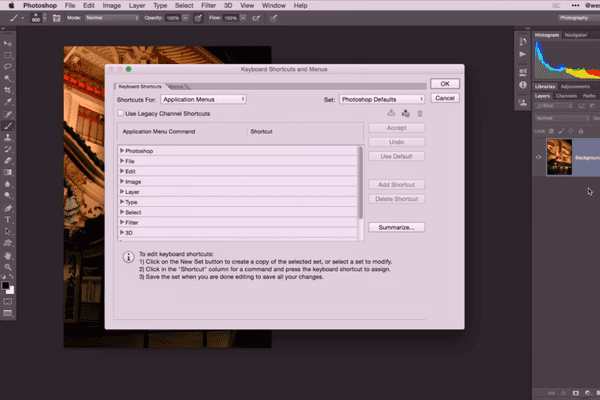The width and height of the screenshot is (600, 400).
Task: Open the Actions panel play icon
Action: coord(523,54)
